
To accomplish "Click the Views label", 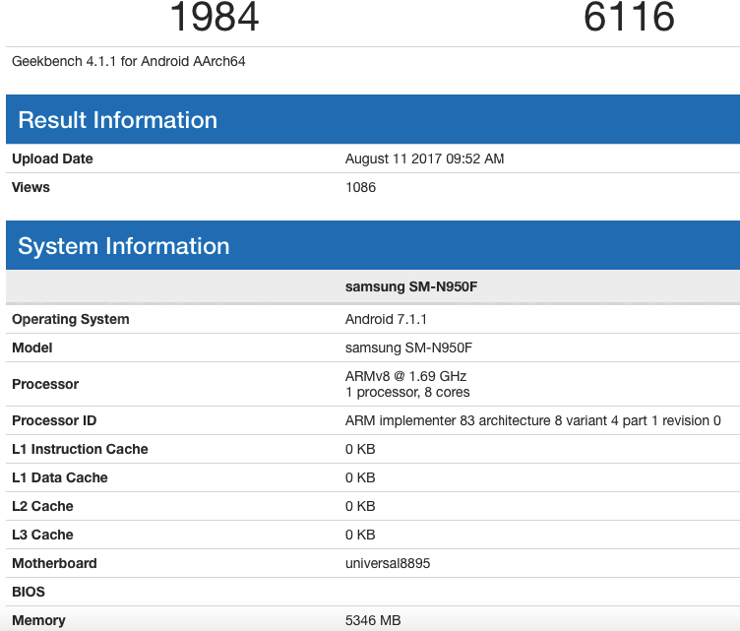I will (x=31, y=187).
